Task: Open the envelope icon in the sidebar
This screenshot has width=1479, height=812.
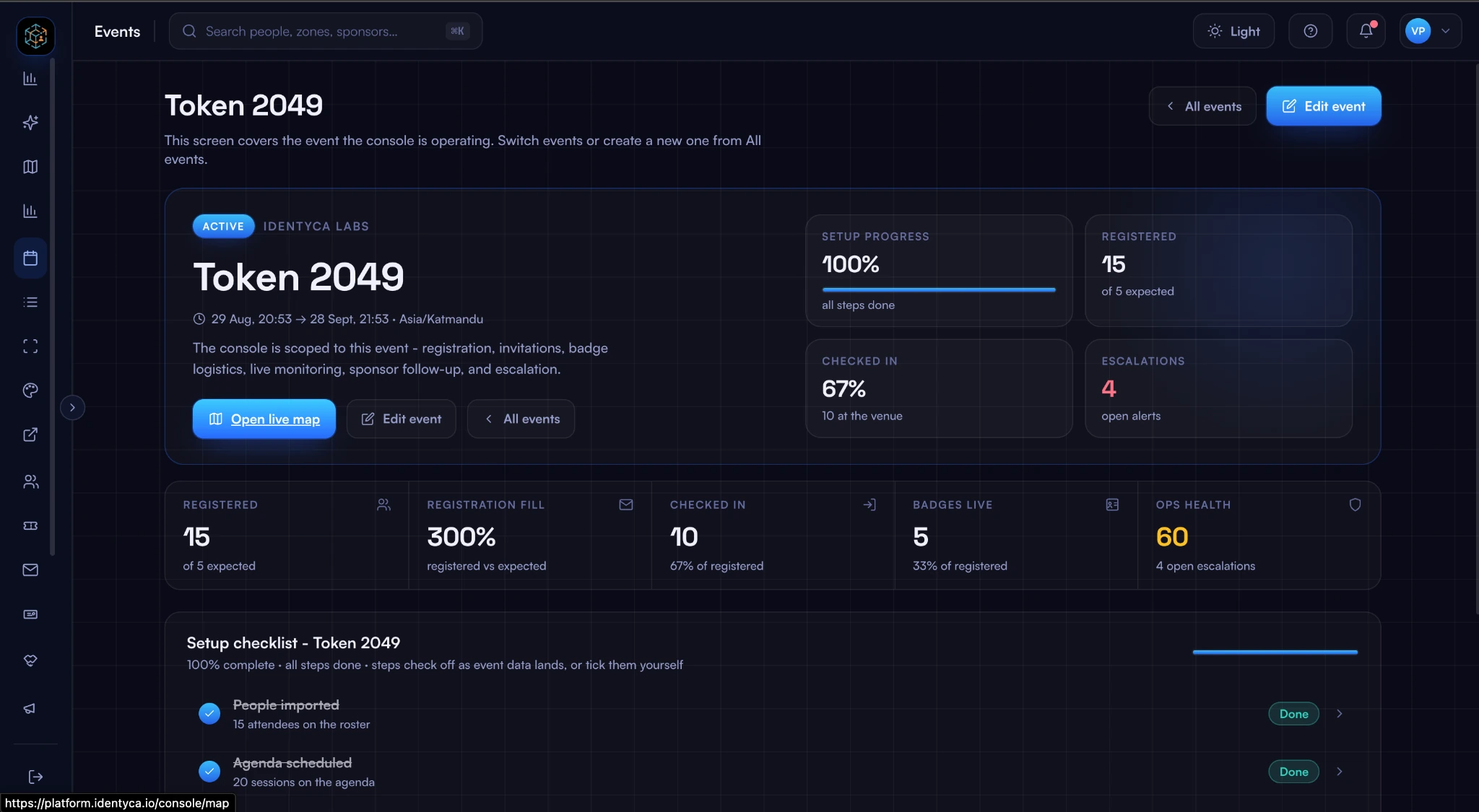Action: 30,570
